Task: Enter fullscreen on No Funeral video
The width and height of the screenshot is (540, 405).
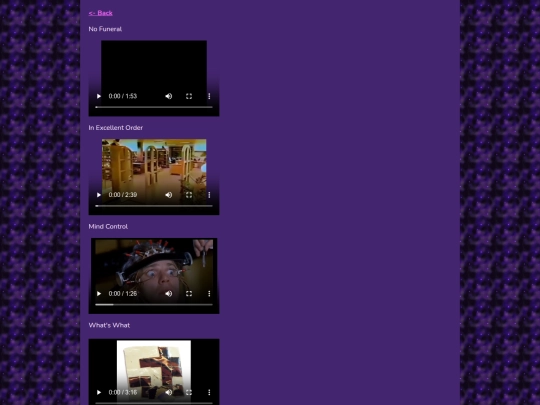Action: tap(189, 96)
